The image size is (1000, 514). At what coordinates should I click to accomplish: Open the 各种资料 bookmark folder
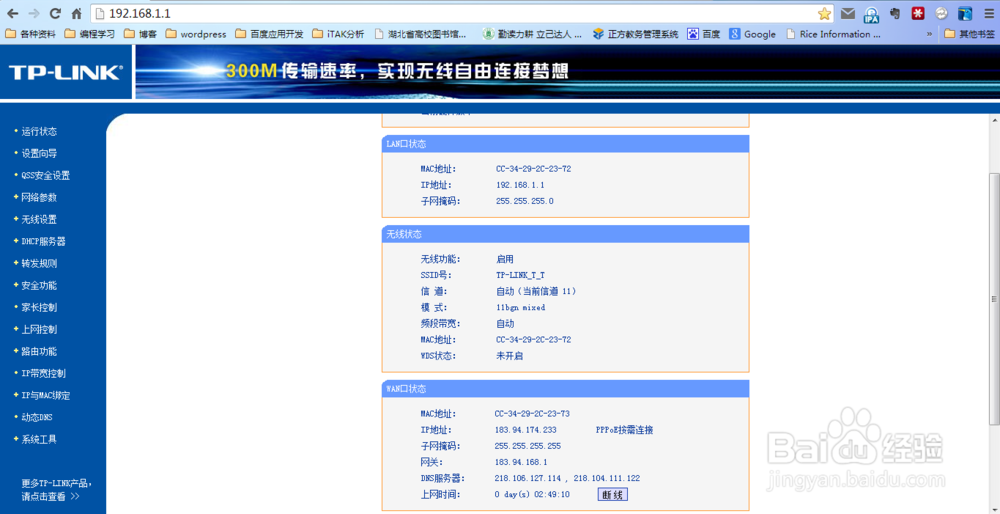[x=30, y=34]
